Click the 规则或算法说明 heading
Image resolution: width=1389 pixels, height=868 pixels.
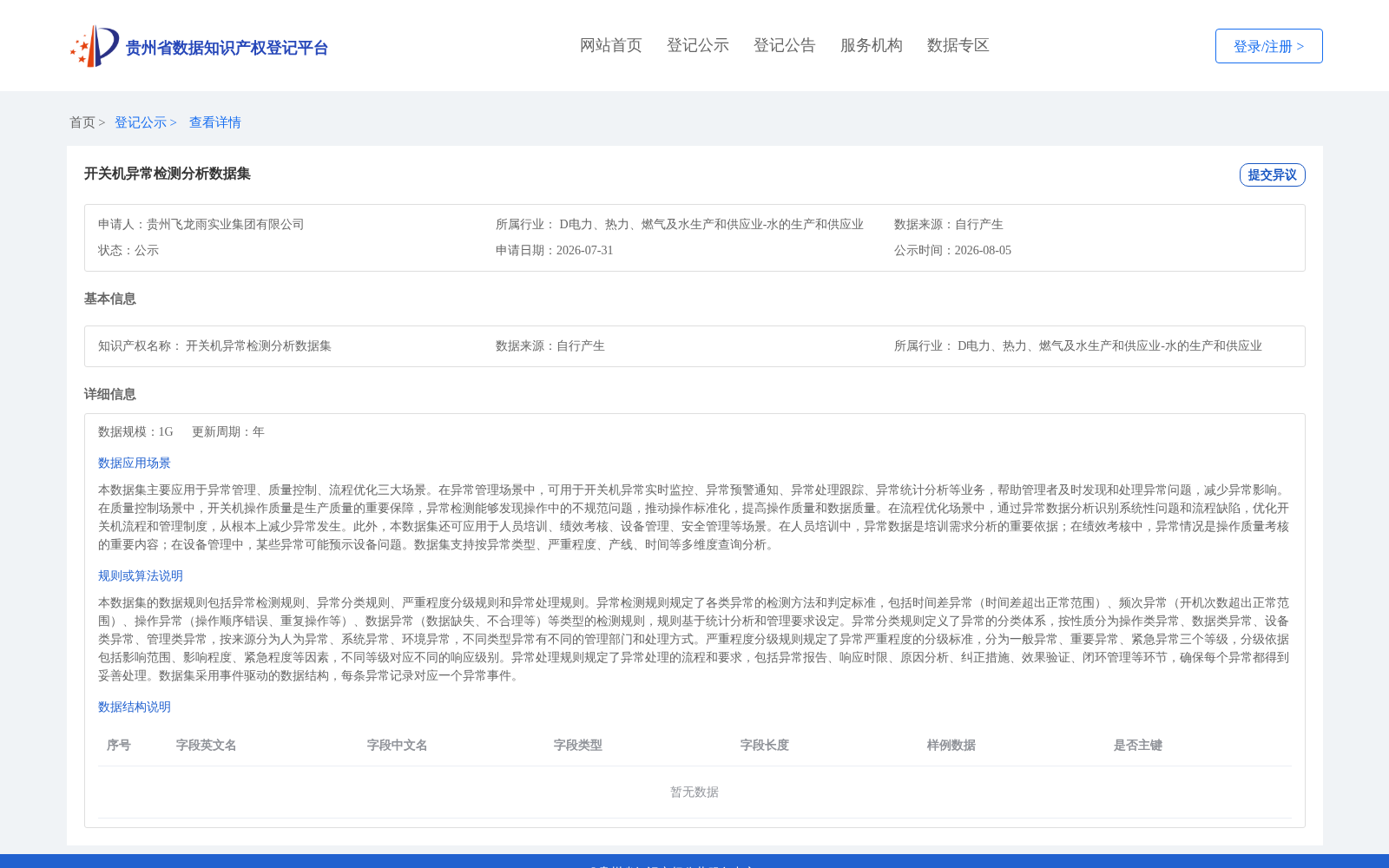point(141,575)
